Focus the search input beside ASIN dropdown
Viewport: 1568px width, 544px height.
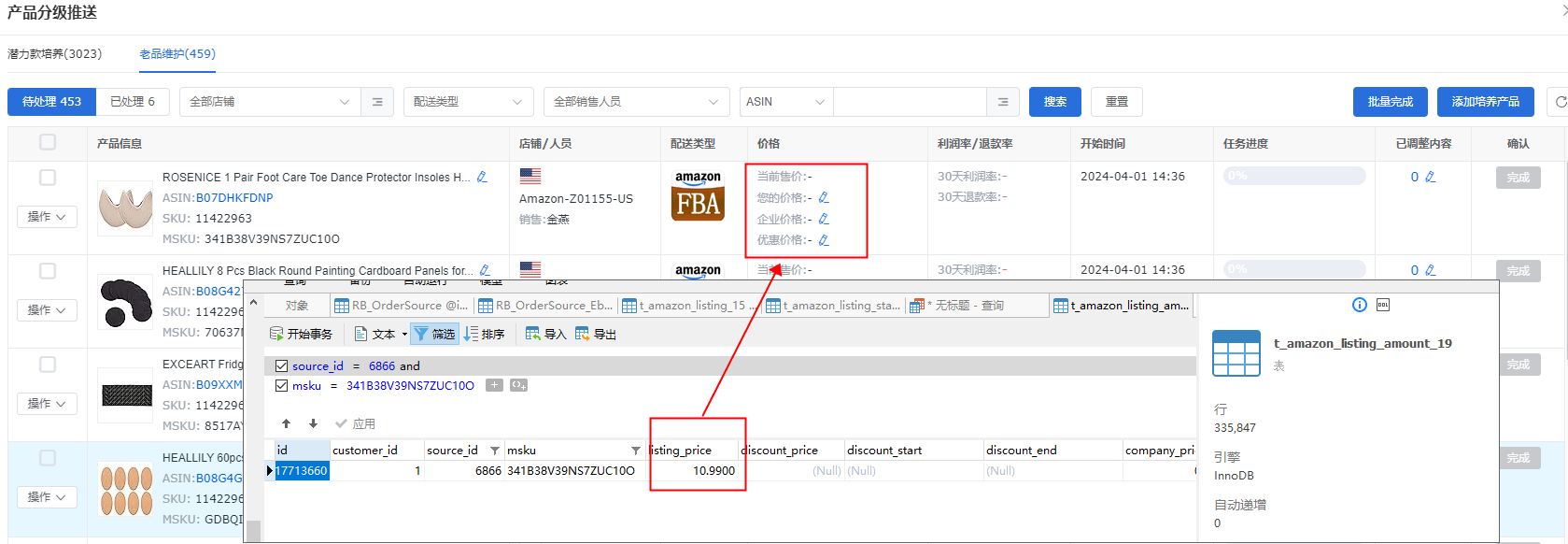click(911, 102)
